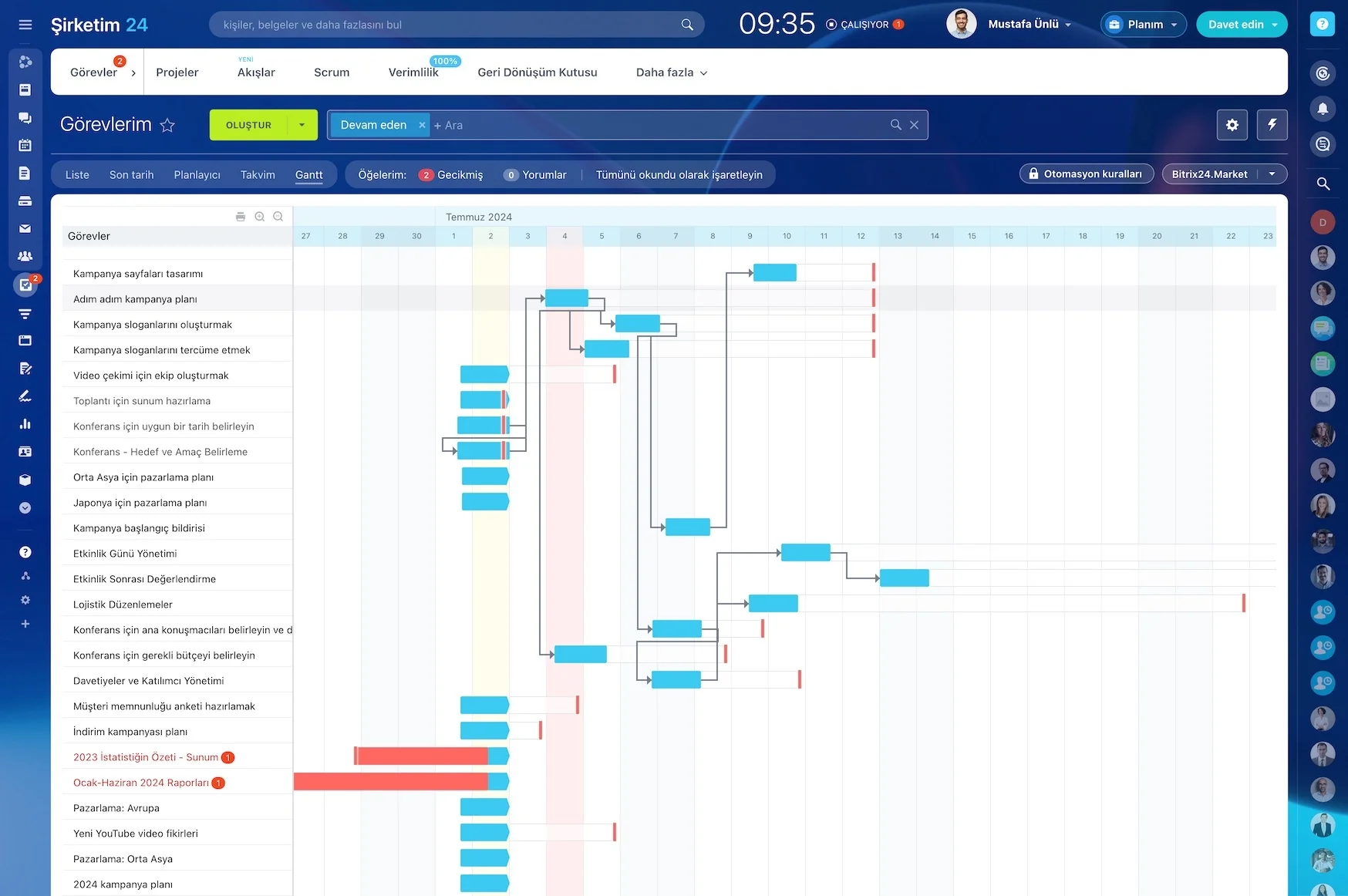Open the Planım dropdown
The width and height of the screenshot is (1348, 896).
coord(1144,25)
